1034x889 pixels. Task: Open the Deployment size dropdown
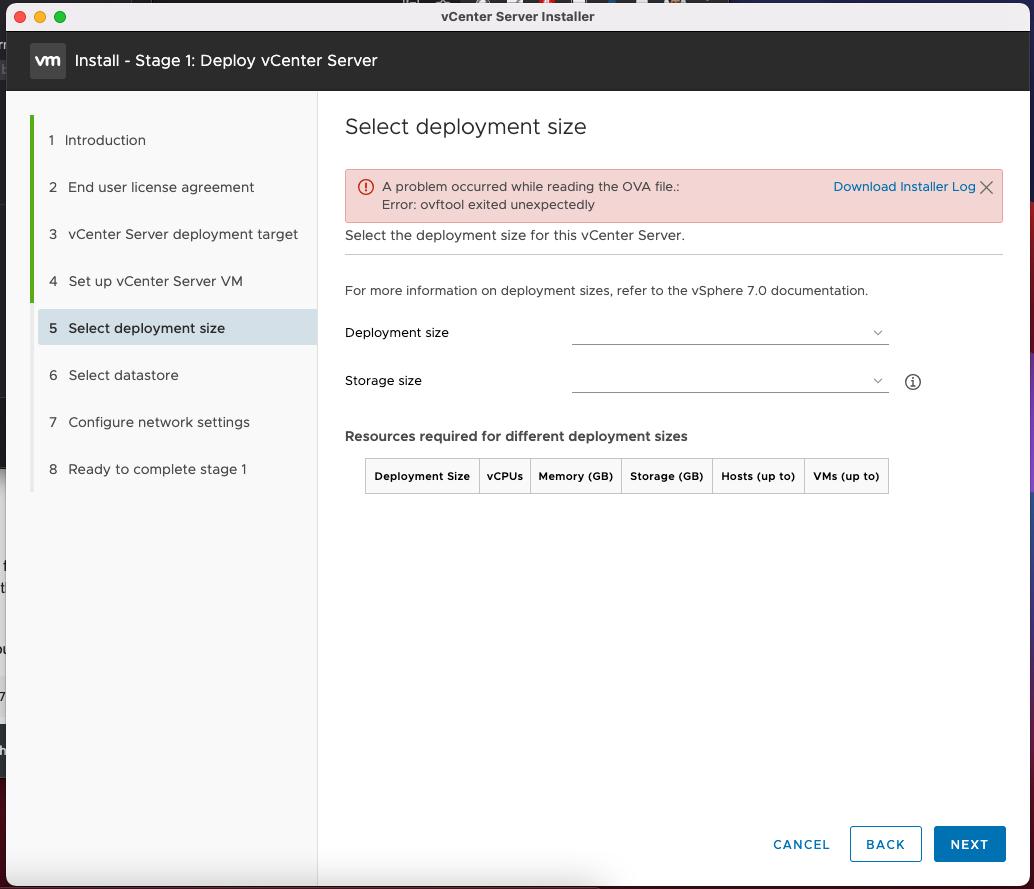click(x=730, y=333)
